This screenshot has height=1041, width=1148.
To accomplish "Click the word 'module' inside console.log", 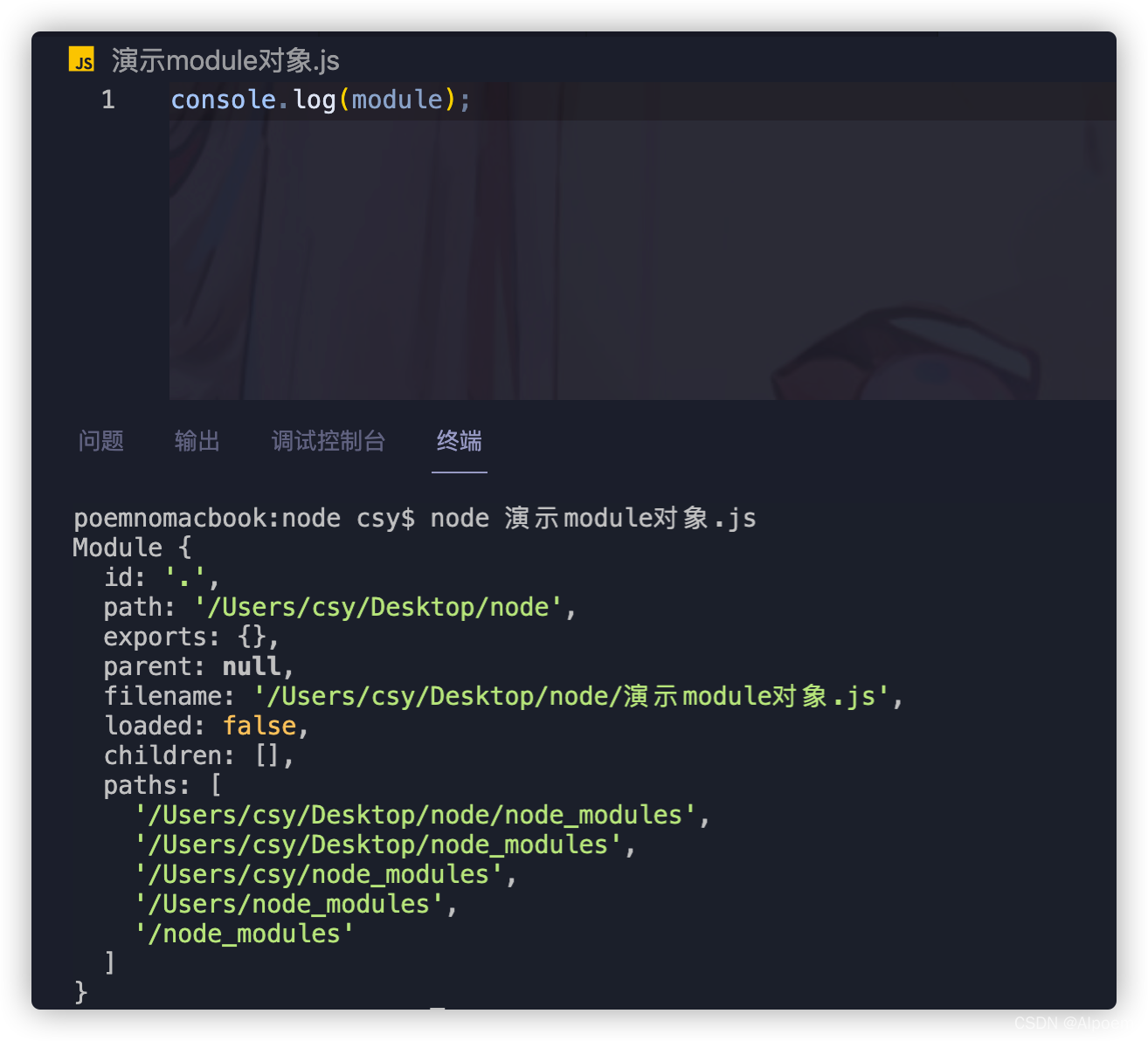I will [x=398, y=100].
